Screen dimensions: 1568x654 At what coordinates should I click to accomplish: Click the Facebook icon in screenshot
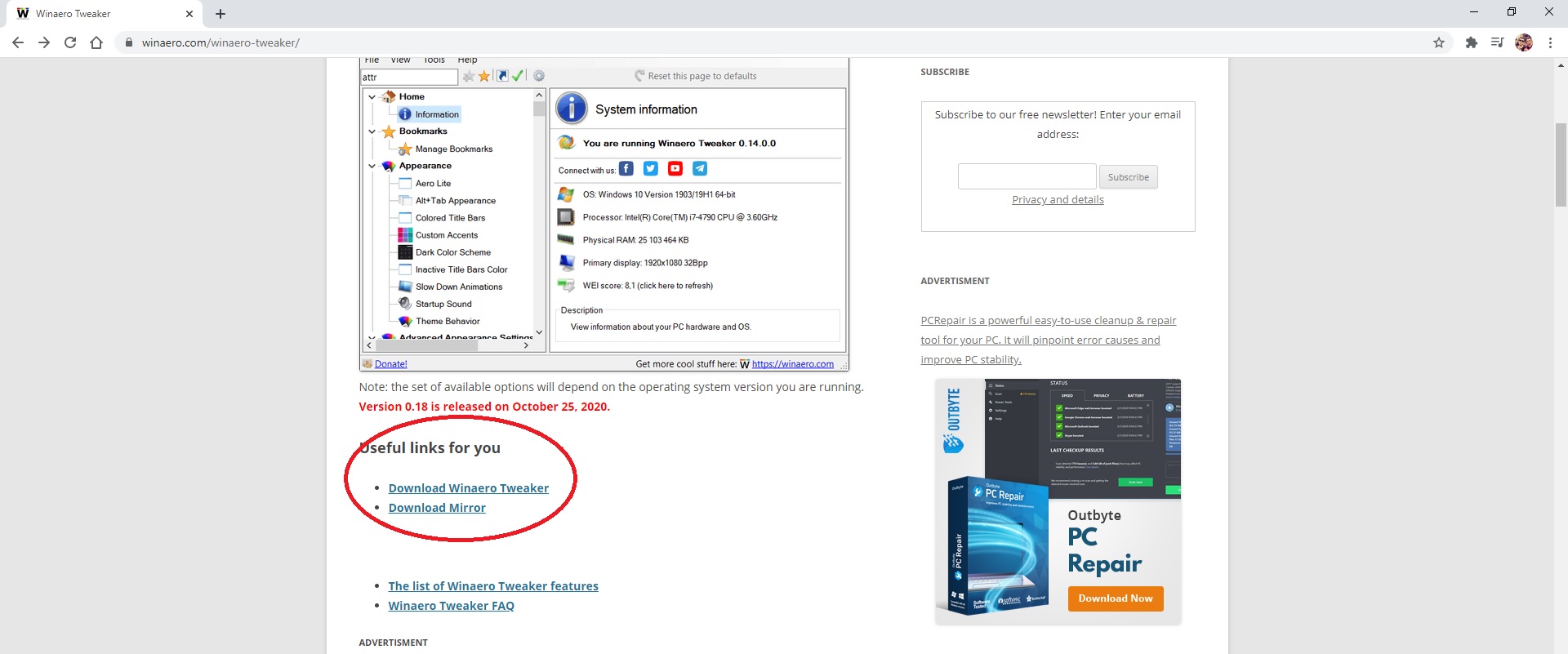pos(626,169)
